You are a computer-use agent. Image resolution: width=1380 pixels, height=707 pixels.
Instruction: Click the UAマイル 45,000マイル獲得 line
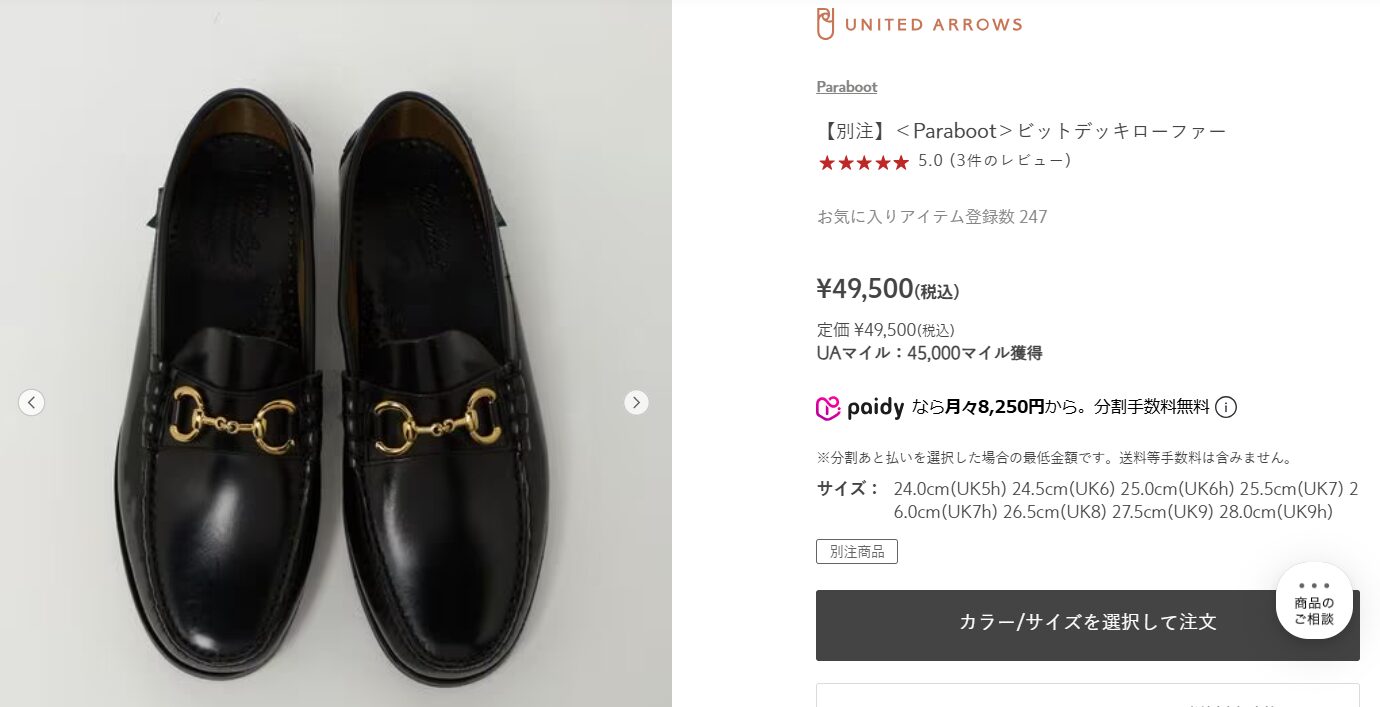pos(929,352)
